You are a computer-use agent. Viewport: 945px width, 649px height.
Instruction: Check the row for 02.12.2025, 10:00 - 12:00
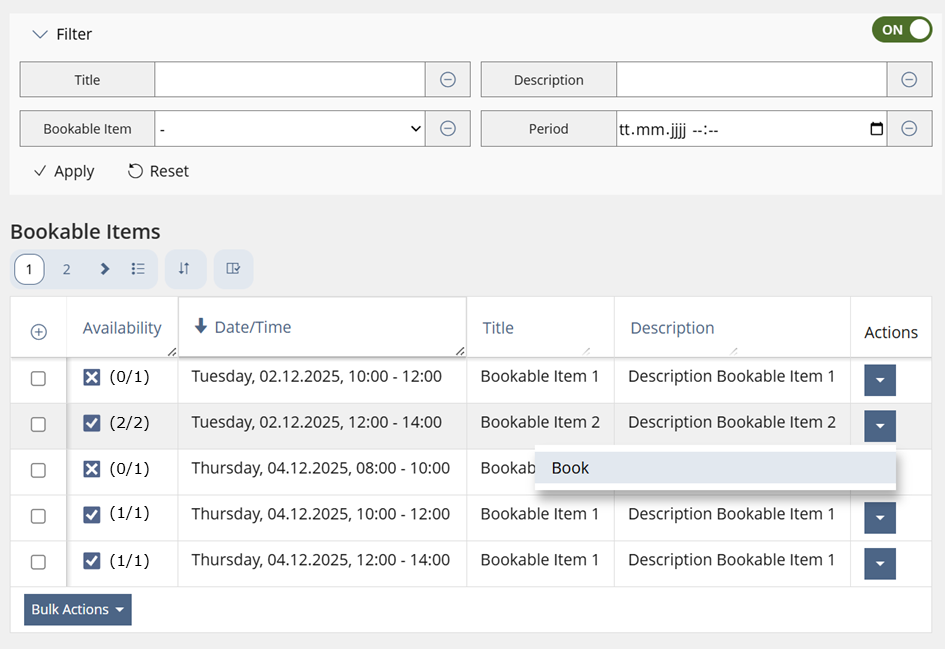click(x=38, y=379)
